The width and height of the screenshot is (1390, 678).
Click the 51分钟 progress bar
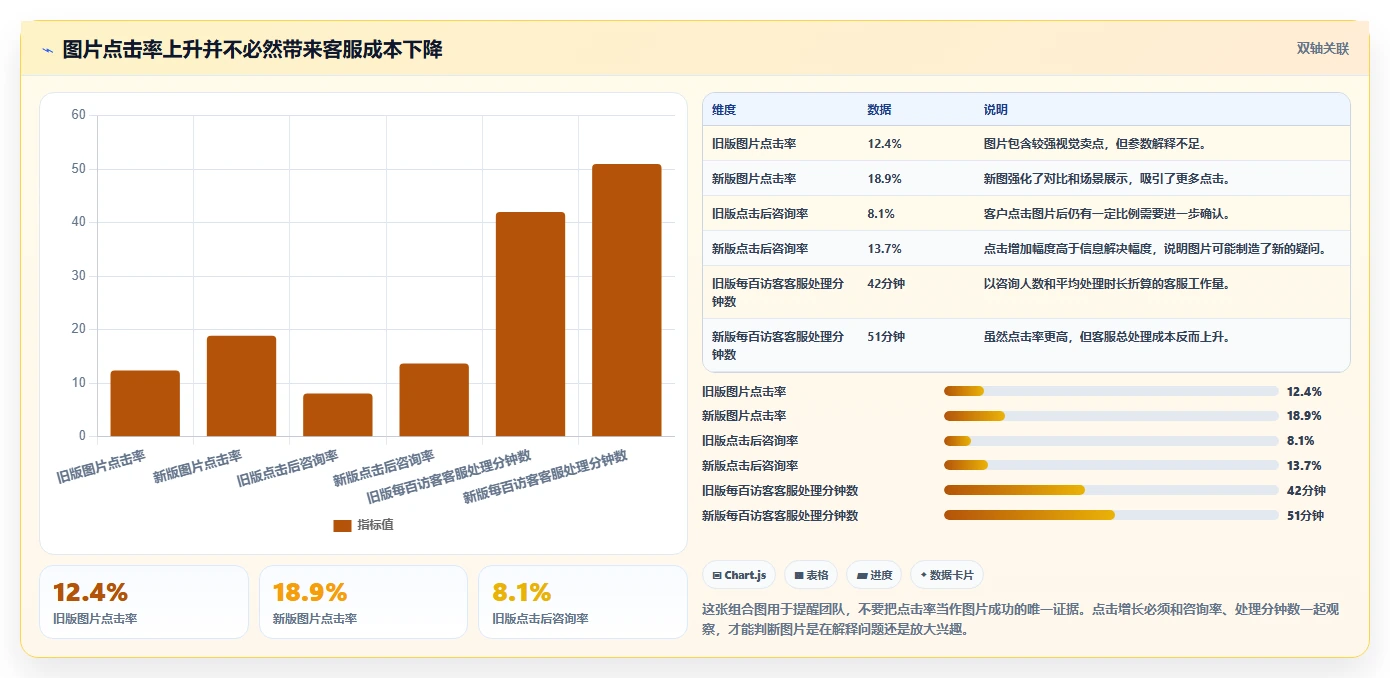pos(1111,515)
